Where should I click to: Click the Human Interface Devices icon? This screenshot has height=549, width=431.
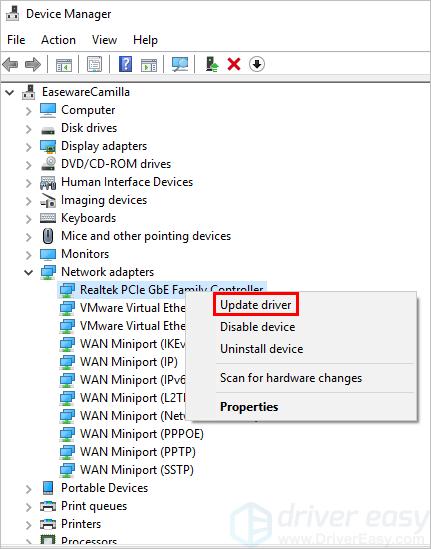(48, 182)
